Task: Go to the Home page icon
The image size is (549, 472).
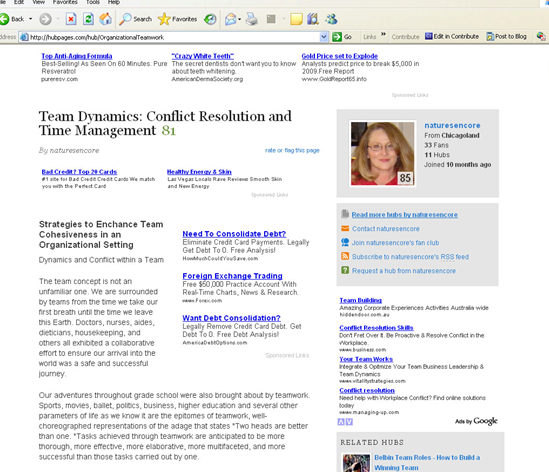Action: click(105, 19)
